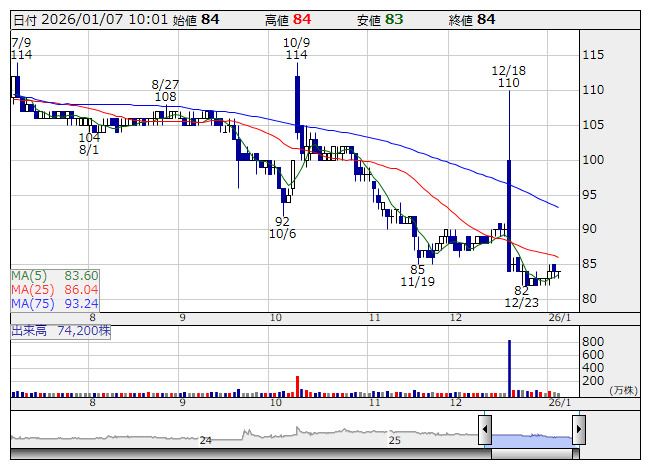Click the 80 price axis label
Screen dimensions: 653x470
[x=589, y=299]
